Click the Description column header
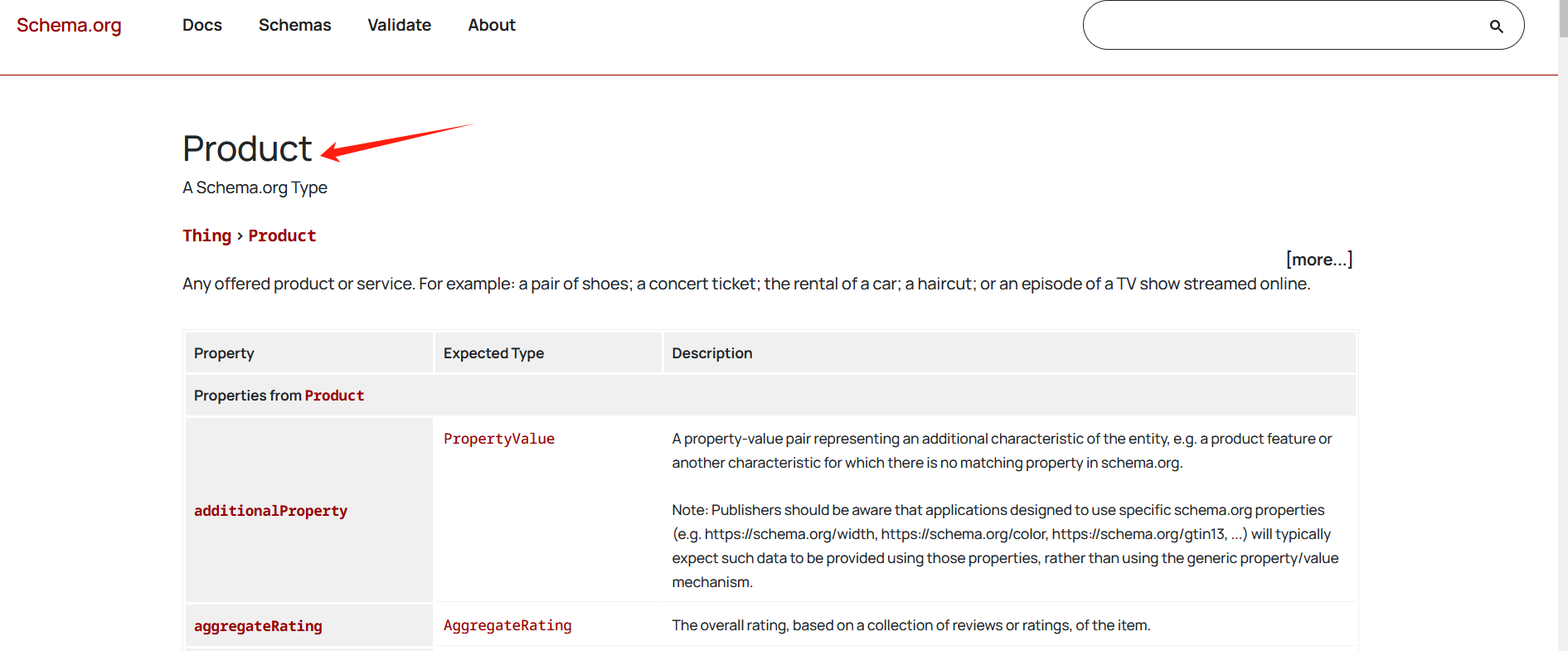 [x=711, y=353]
